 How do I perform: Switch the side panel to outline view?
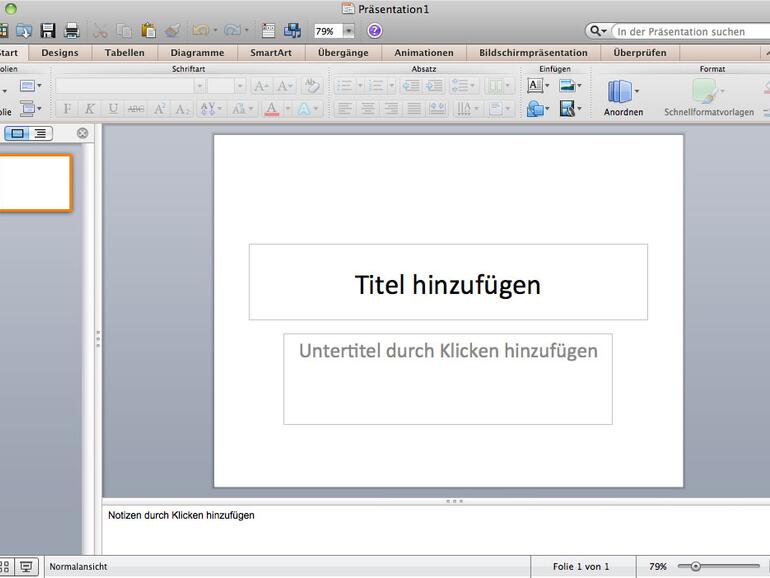point(40,133)
